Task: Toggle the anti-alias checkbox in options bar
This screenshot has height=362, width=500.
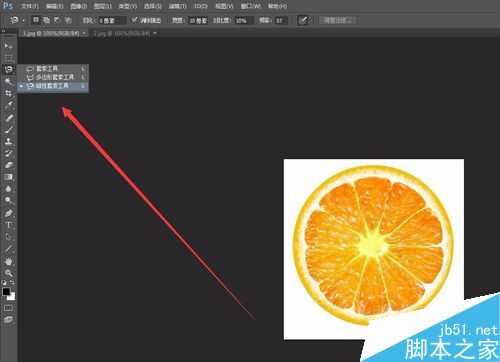Action: 134,20
